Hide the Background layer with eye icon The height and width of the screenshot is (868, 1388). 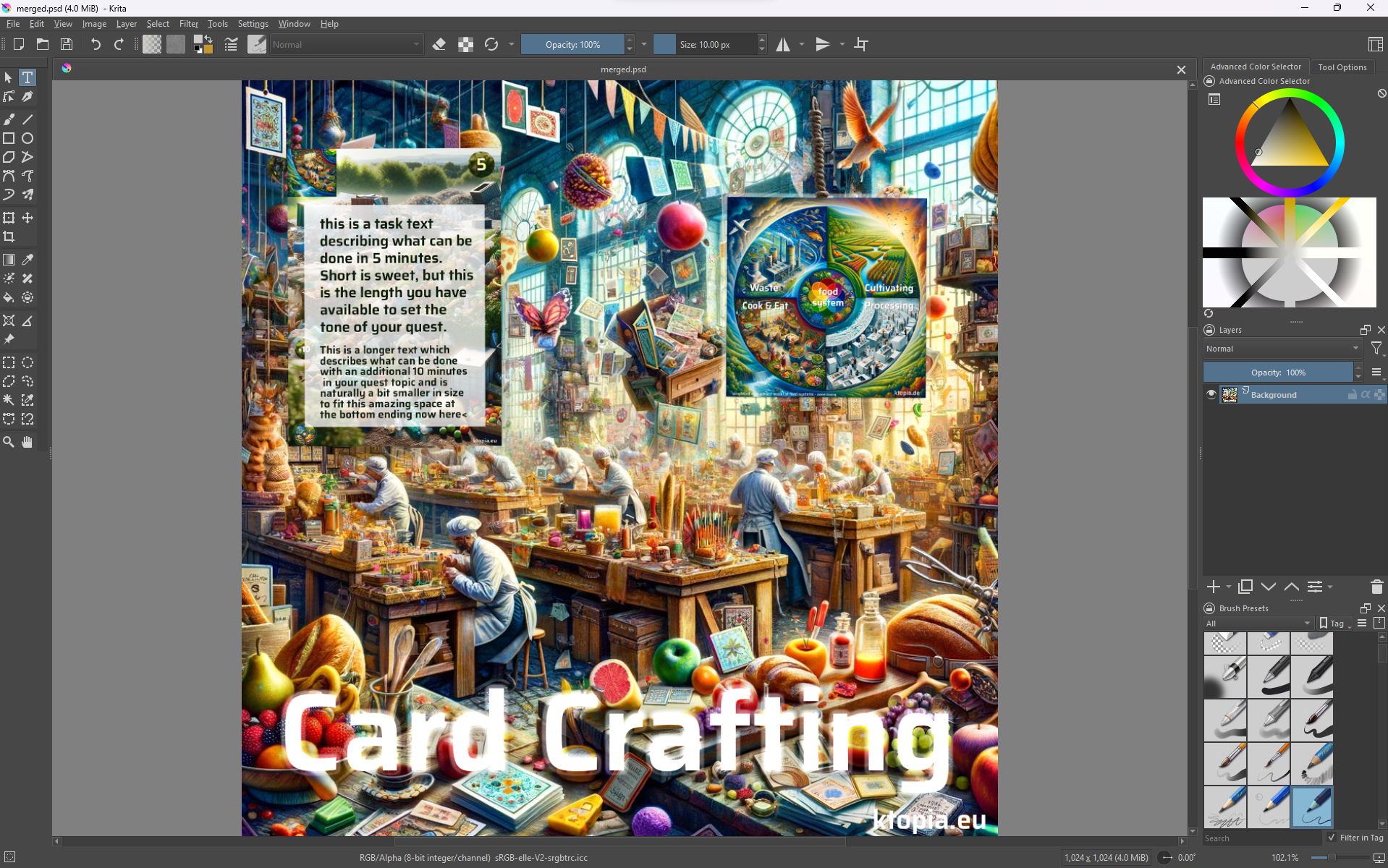click(1211, 394)
